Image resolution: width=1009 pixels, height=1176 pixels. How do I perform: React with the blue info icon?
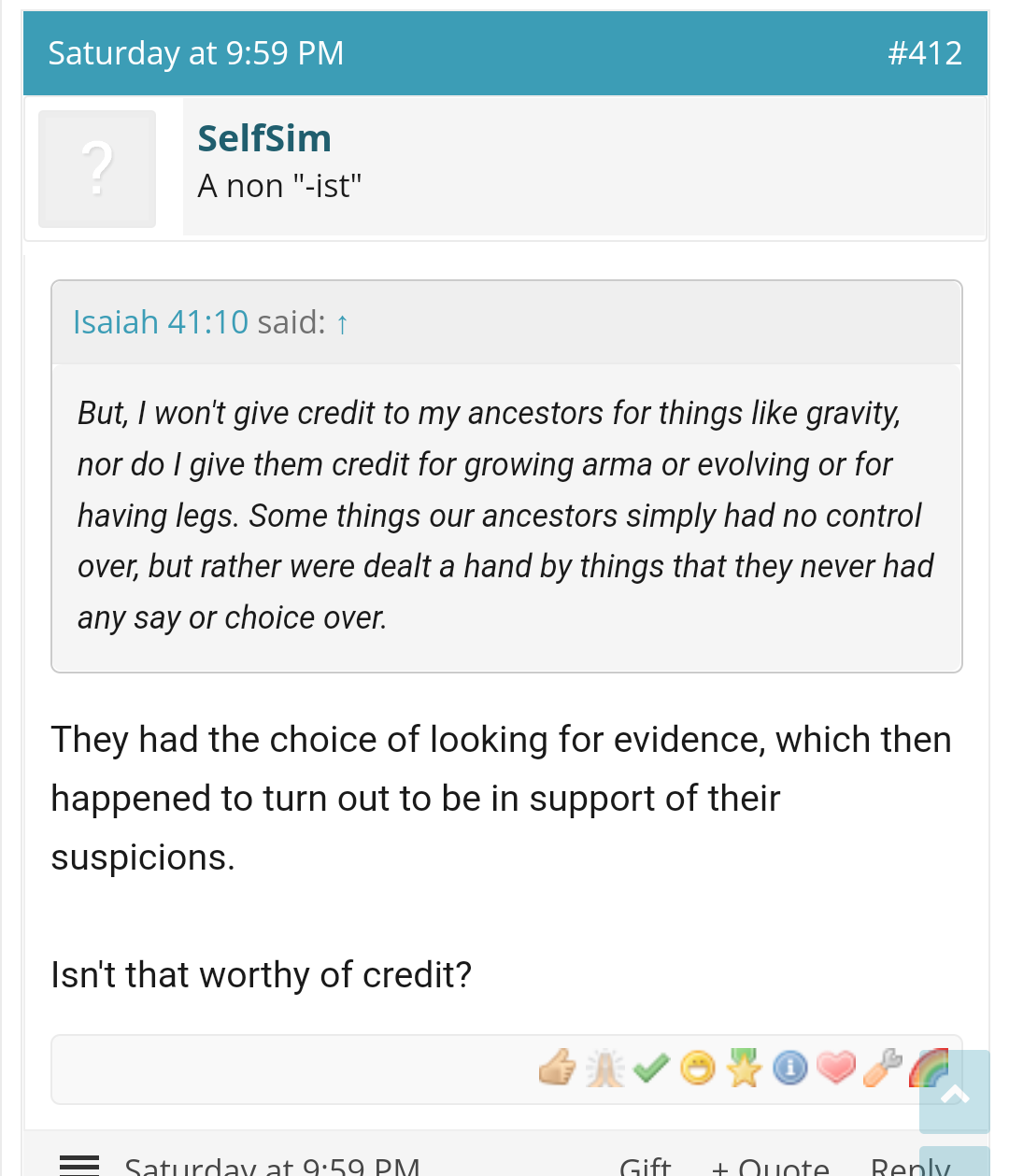click(x=790, y=1067)
